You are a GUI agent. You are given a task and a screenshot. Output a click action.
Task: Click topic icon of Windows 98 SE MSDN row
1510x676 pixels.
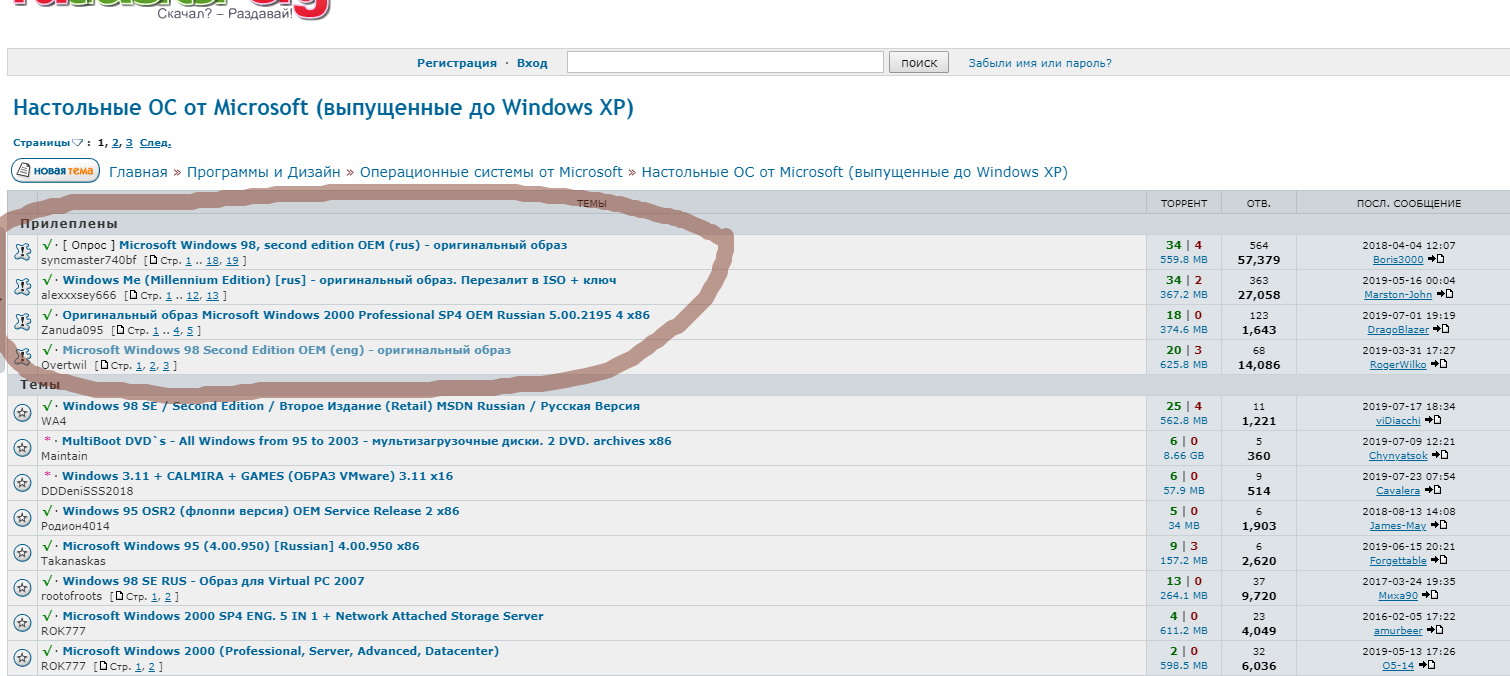[x=22, y=413]
